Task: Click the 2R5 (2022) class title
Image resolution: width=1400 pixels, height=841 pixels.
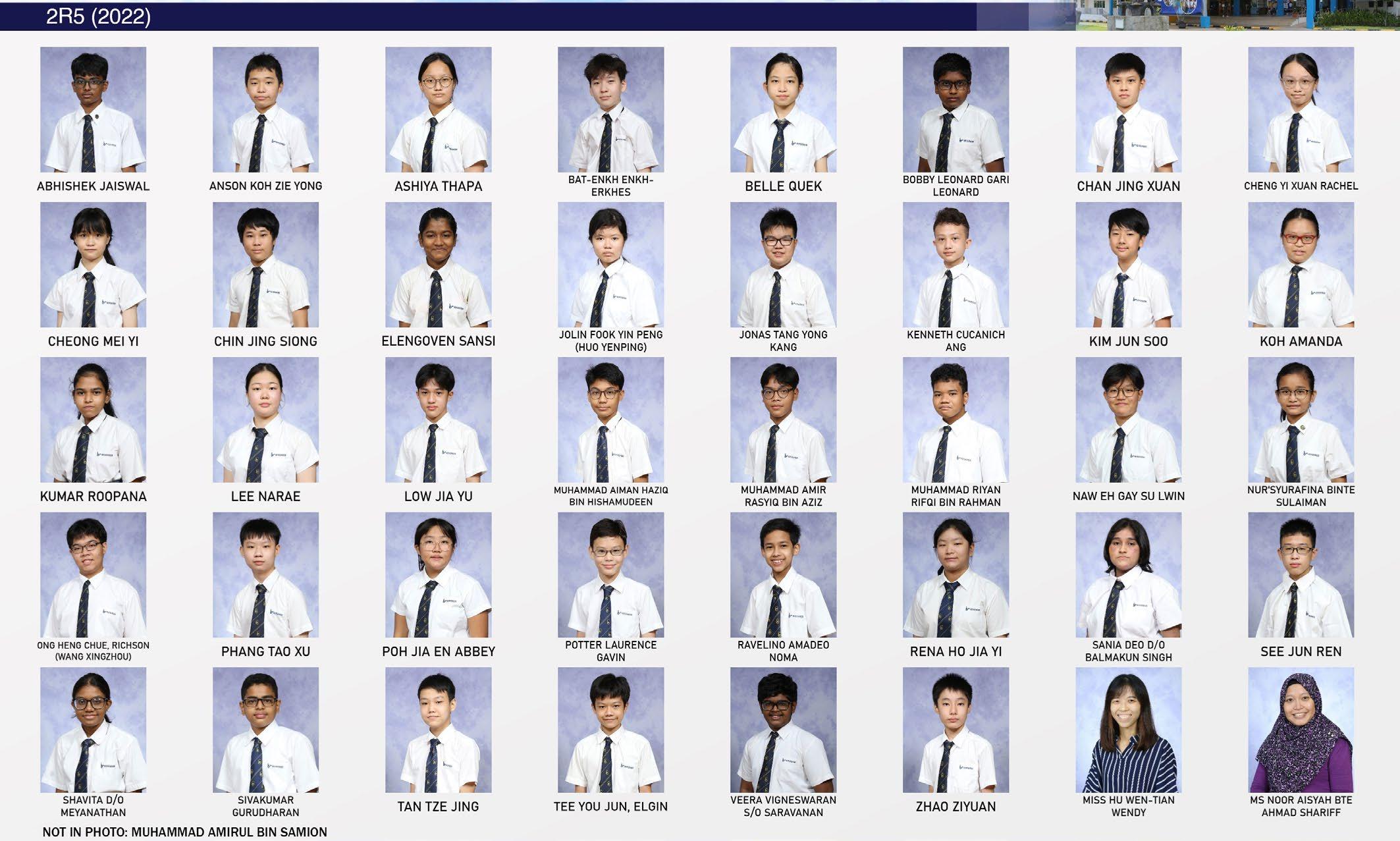Action: pos(98,16)
